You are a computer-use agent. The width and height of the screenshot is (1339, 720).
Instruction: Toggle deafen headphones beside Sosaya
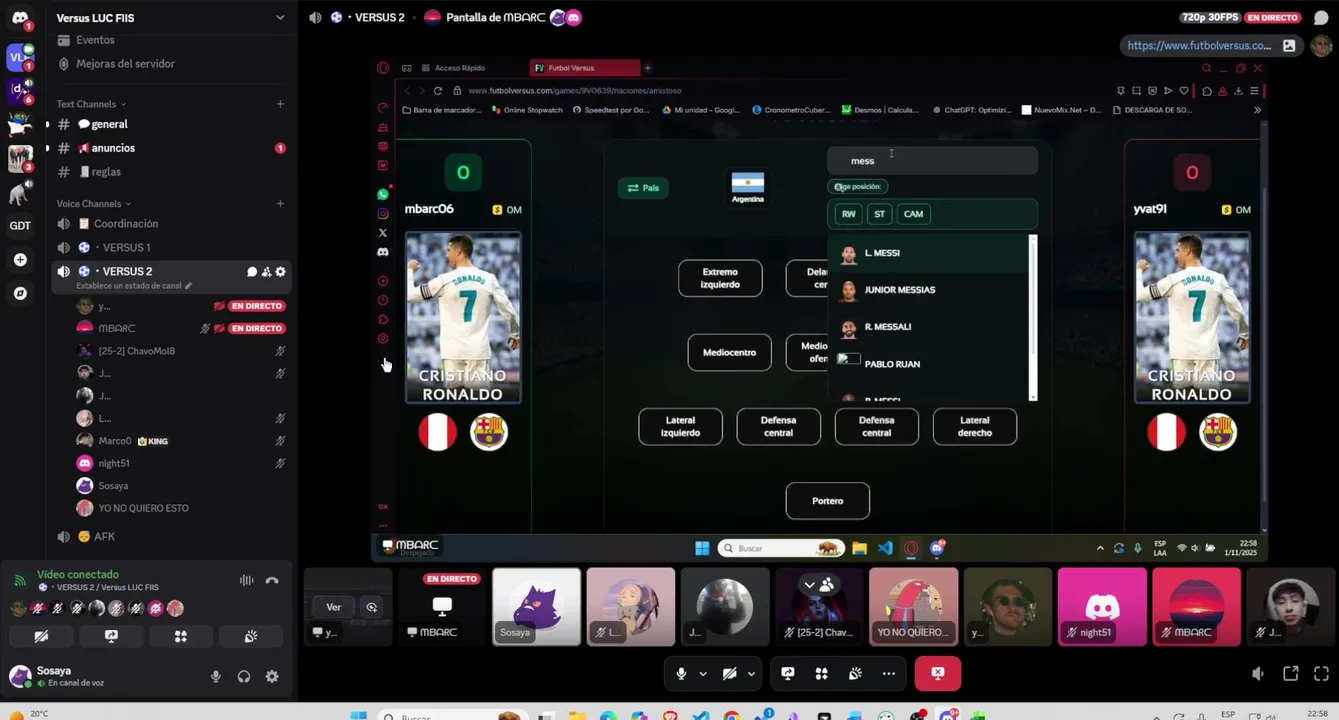pos(243,677)
